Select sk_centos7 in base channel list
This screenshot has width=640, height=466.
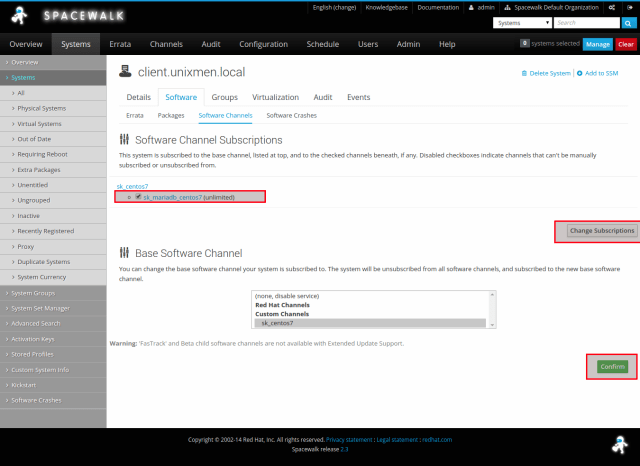[370, 323]
